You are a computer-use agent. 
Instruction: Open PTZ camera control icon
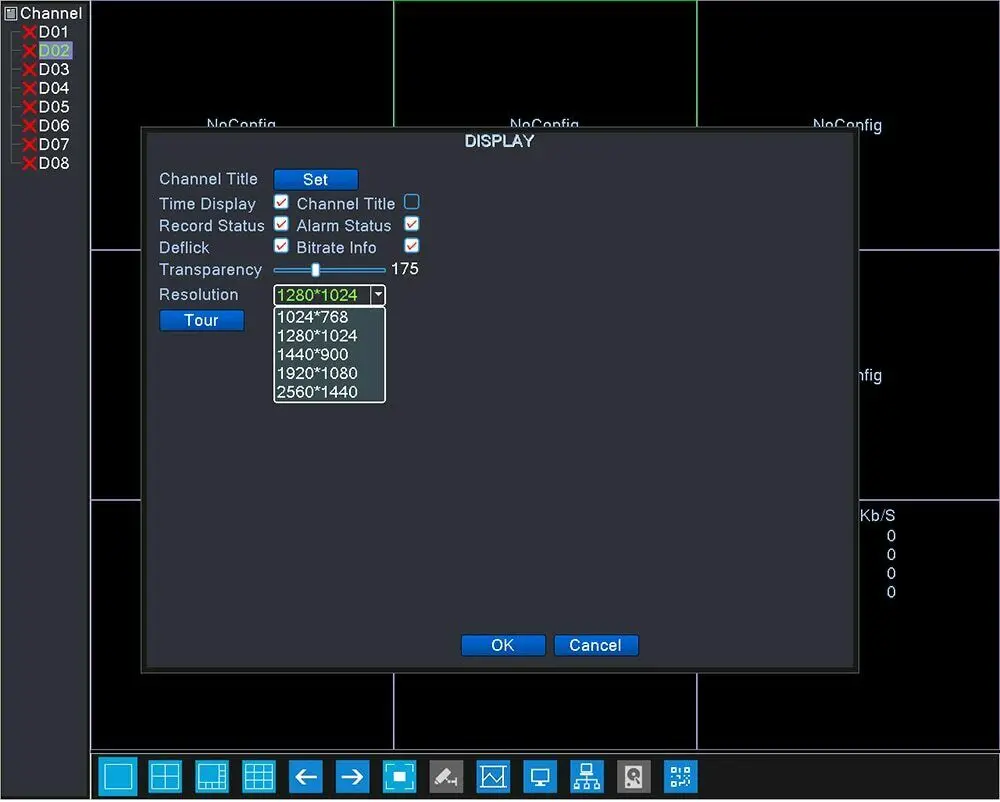446,778
